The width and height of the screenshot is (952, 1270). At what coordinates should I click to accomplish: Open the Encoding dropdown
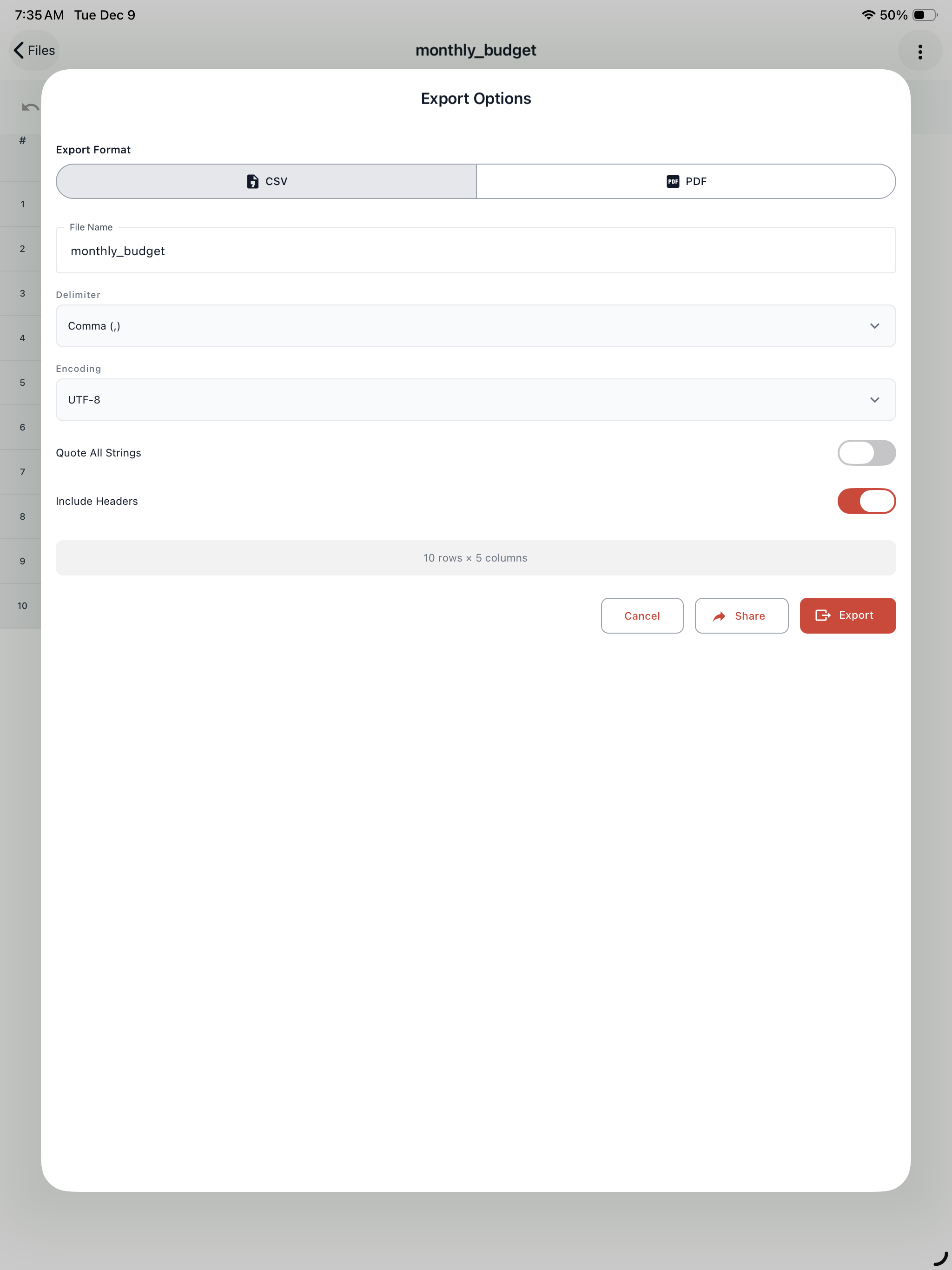coord(476,400)
